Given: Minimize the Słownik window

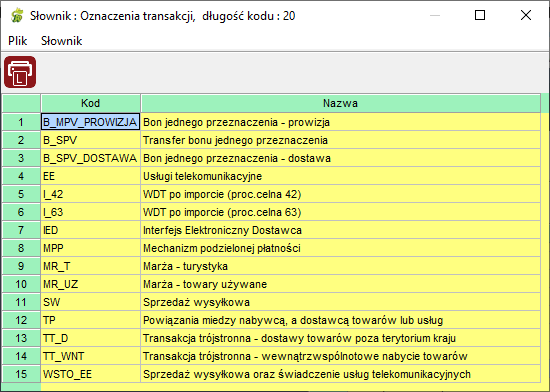Looking at the screenshot, I should pos(435,15).
